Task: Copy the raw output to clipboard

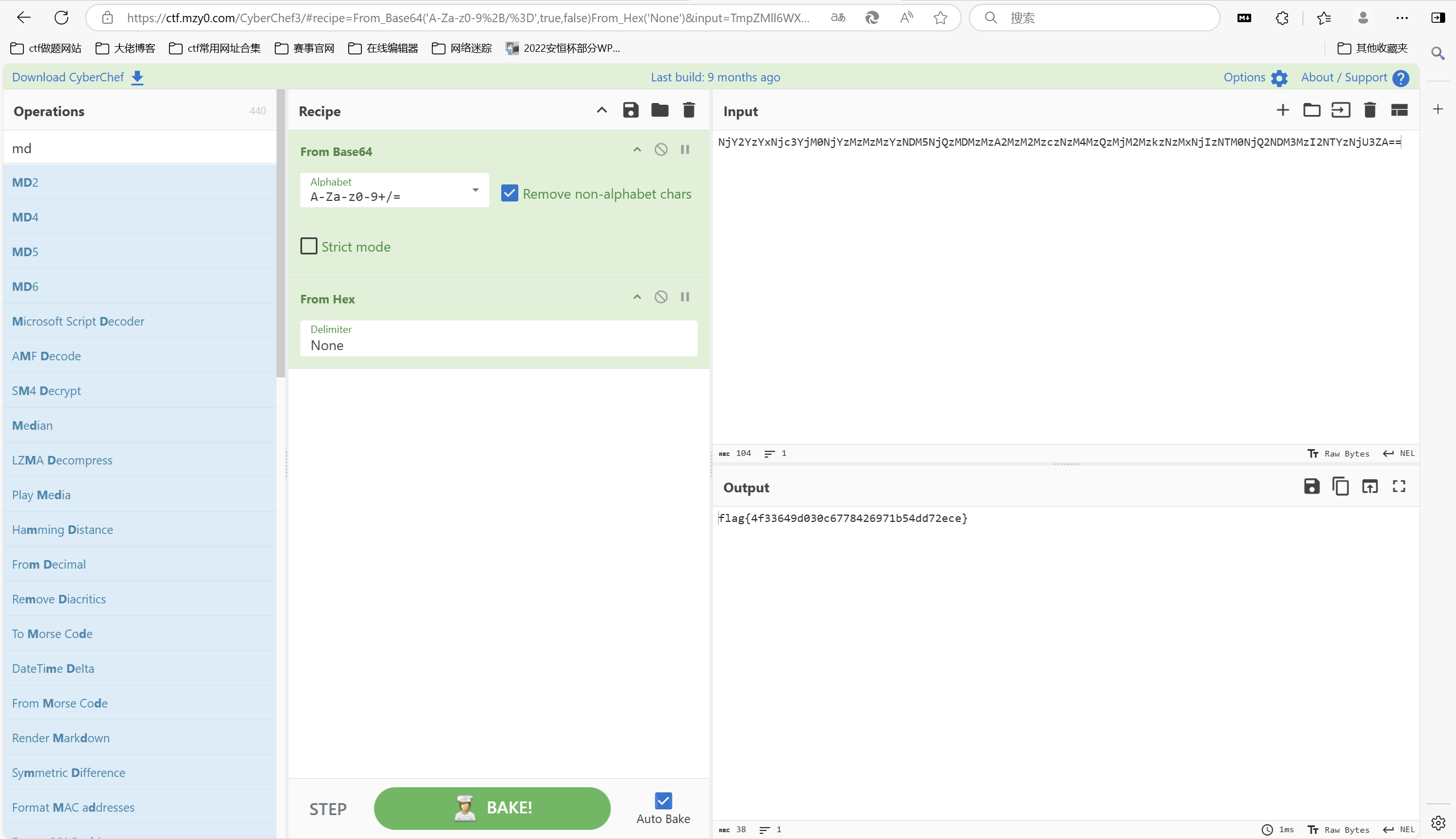Action: 1341,486
